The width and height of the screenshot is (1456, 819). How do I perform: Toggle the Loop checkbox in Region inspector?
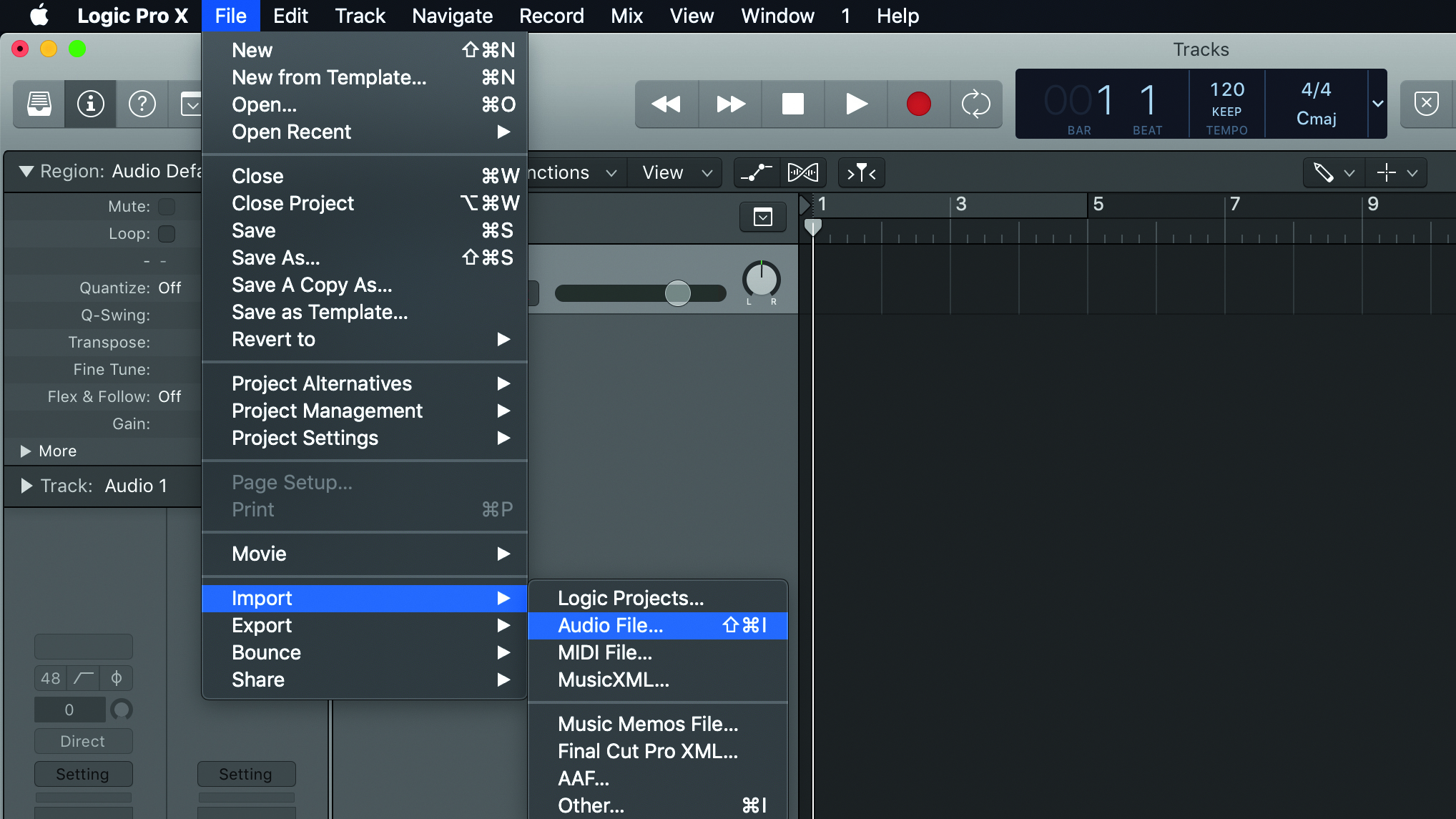[167, 234]
